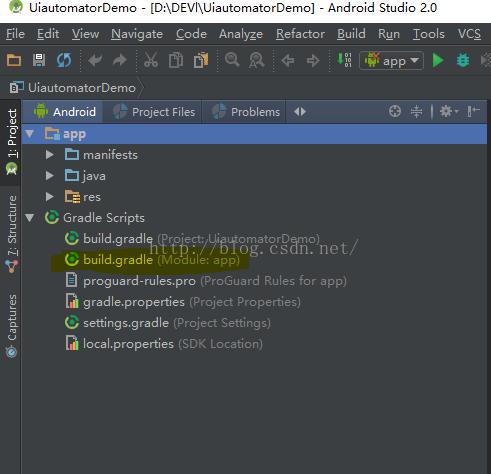Viewport: 491px width, 474px height.
Task: Click the Cut scissors icon
Action: click(151, 60)
